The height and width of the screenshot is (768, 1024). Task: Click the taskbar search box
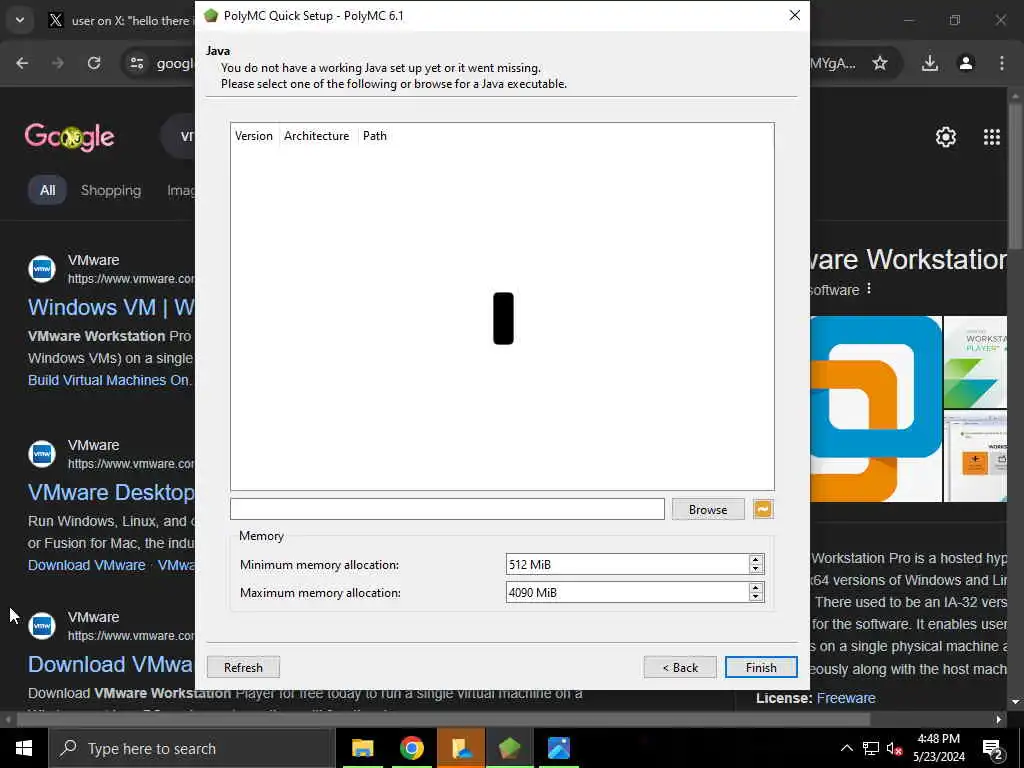tap(191, 748)
